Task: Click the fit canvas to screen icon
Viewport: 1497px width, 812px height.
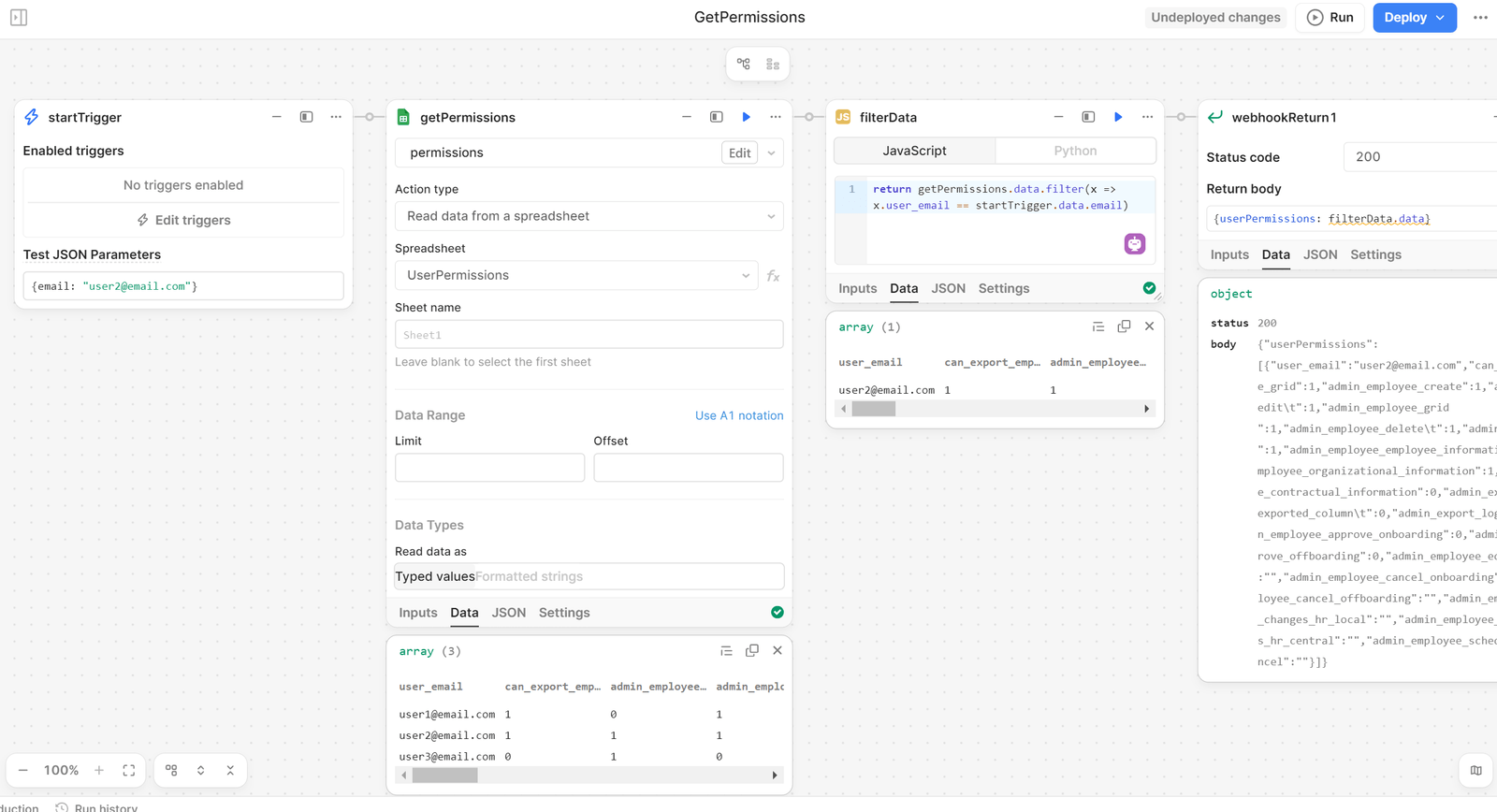Action: coord(129,770)
